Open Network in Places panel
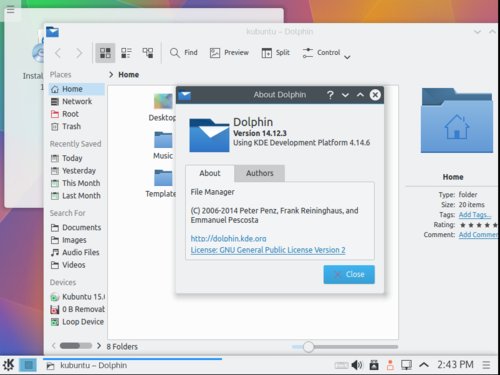Viewport: 500px width, 375px height. 77,101
